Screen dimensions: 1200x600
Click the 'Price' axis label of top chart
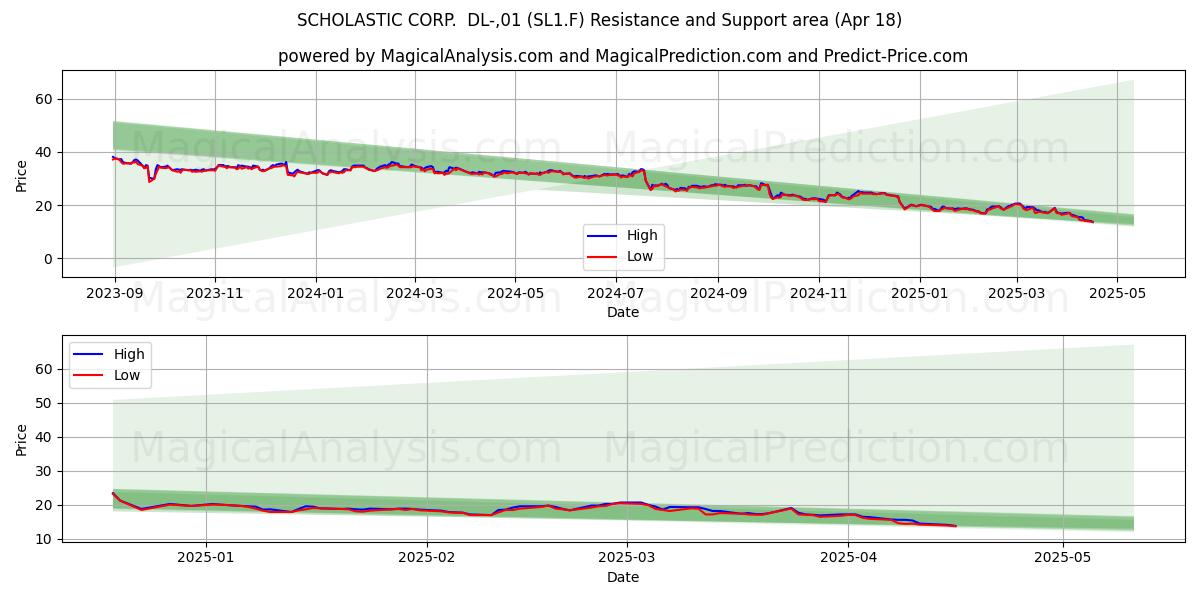coord(22,174)
